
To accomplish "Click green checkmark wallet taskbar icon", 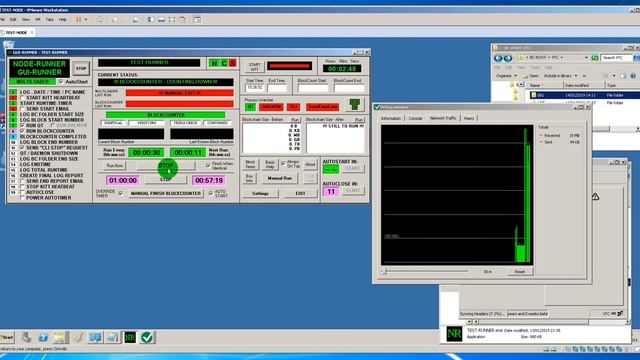I will tap(147, 338).
